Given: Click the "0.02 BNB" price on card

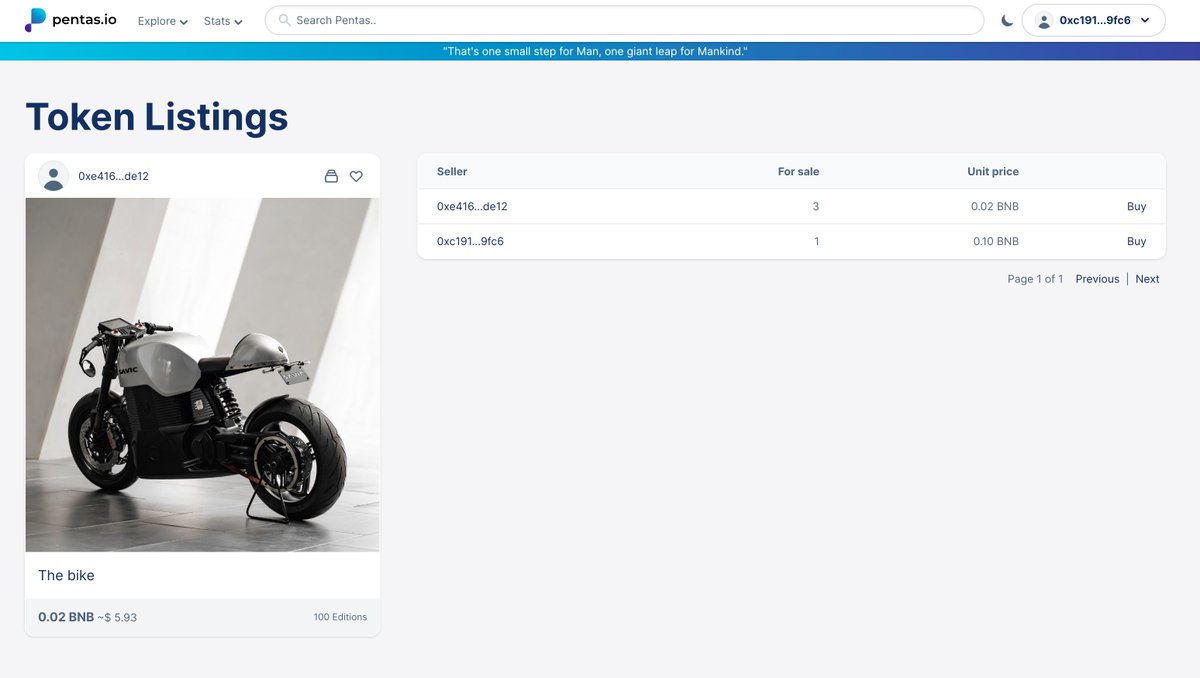Looking at the screenshot, I should (66, 617).
